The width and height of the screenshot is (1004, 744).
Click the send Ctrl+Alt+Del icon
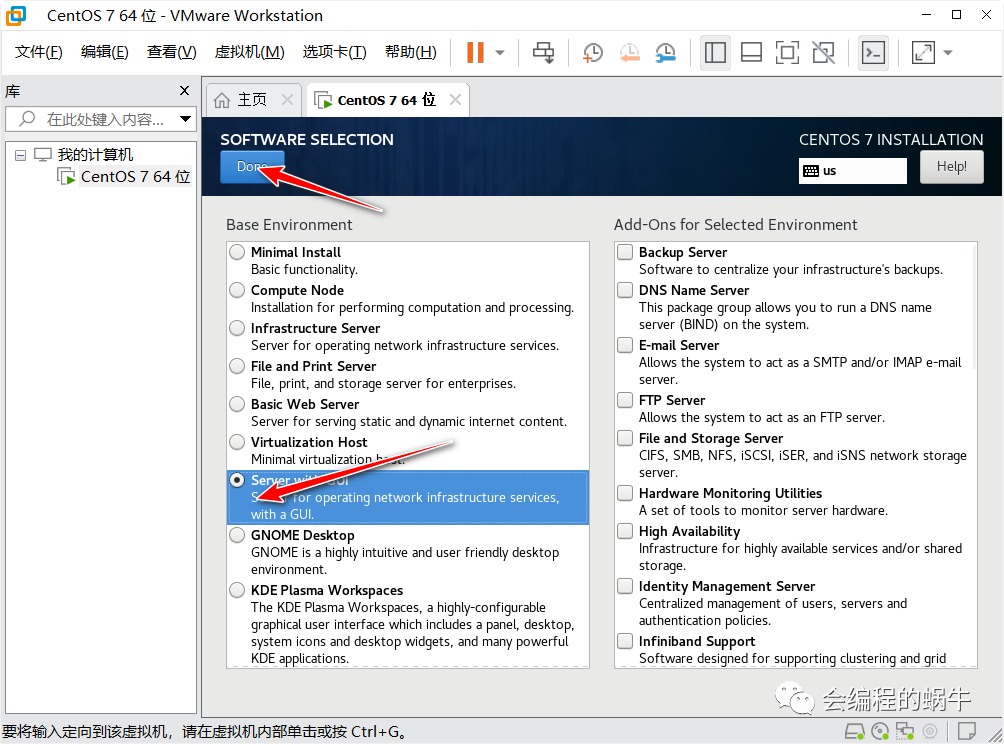544,53
